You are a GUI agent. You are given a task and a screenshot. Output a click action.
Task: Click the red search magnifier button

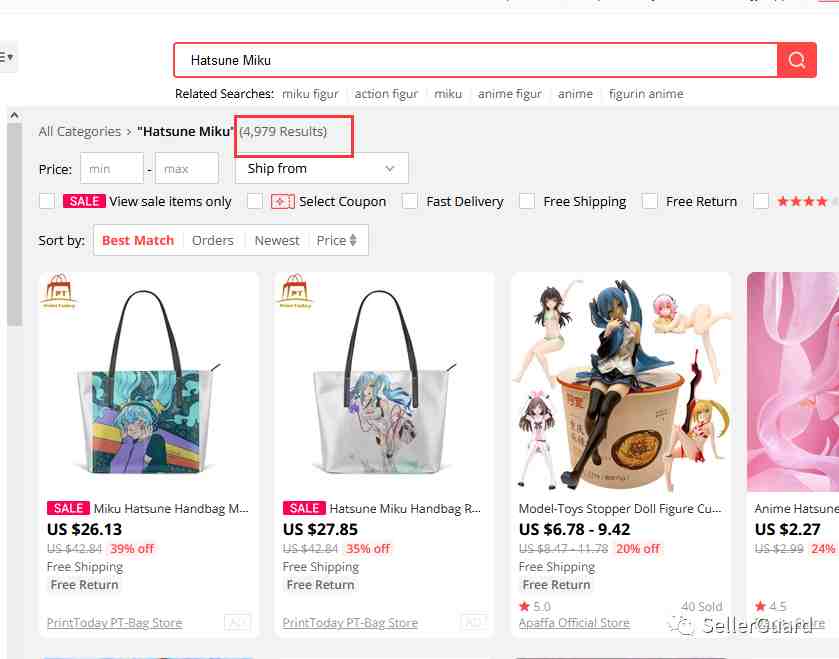[x=797, y=60]
